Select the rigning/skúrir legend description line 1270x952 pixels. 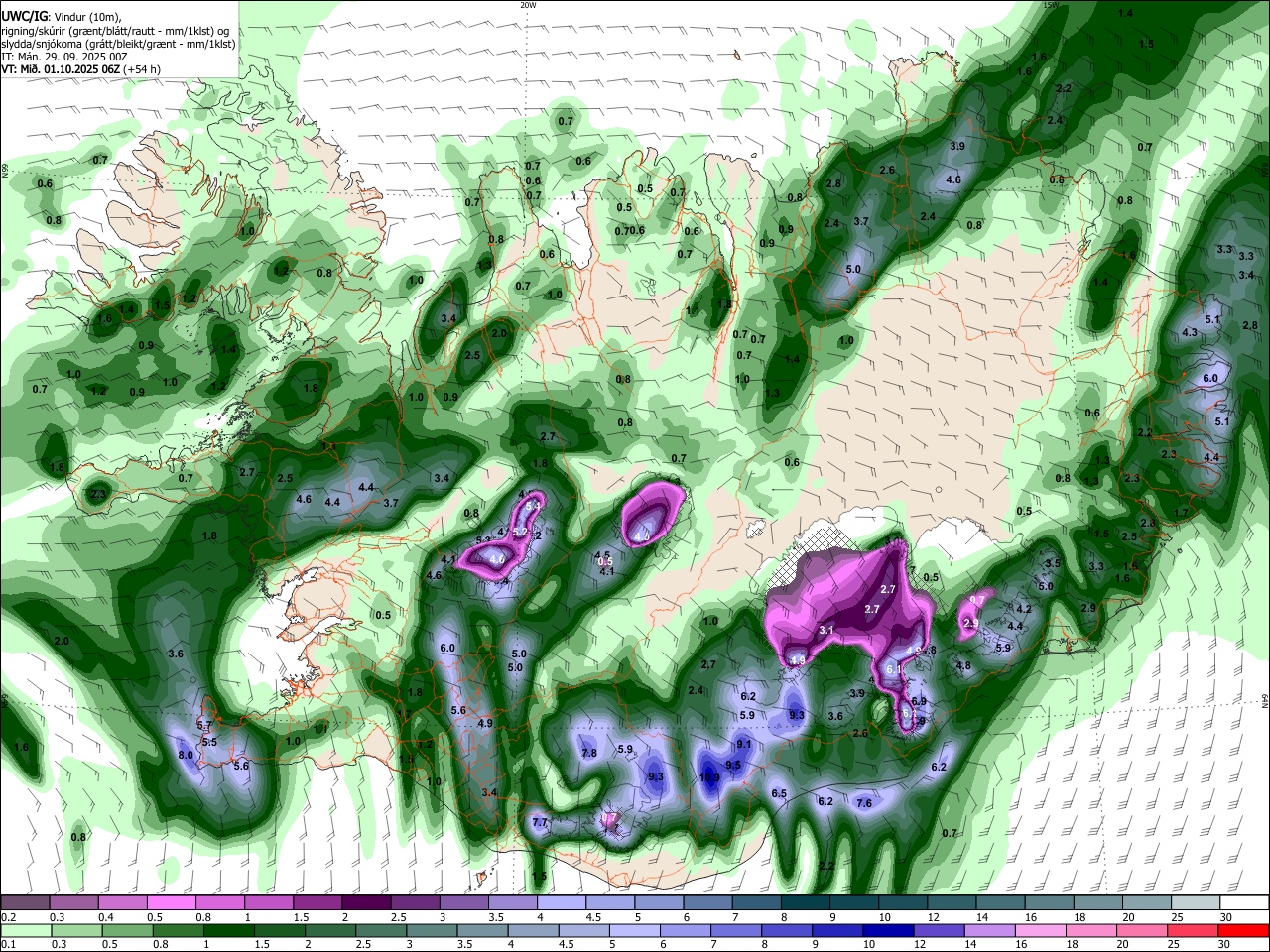click(x=115, y=31)
